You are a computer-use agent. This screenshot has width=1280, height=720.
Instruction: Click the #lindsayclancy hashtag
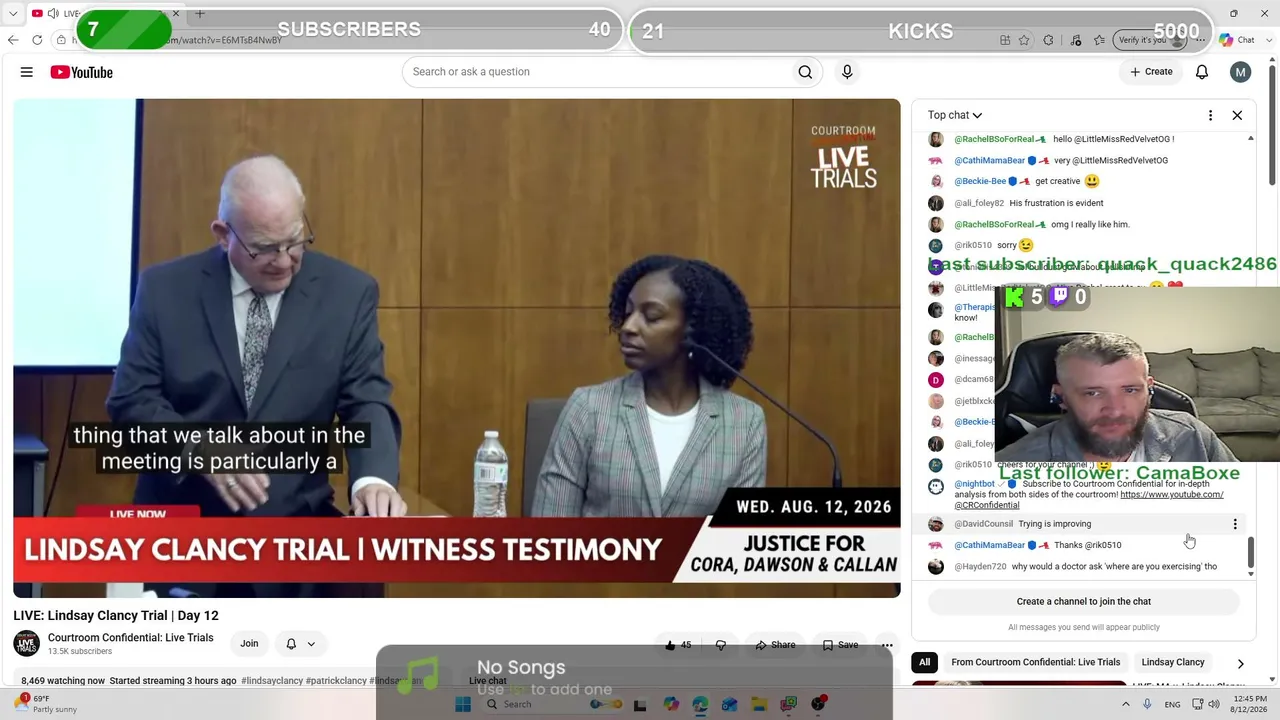(271, 681)
